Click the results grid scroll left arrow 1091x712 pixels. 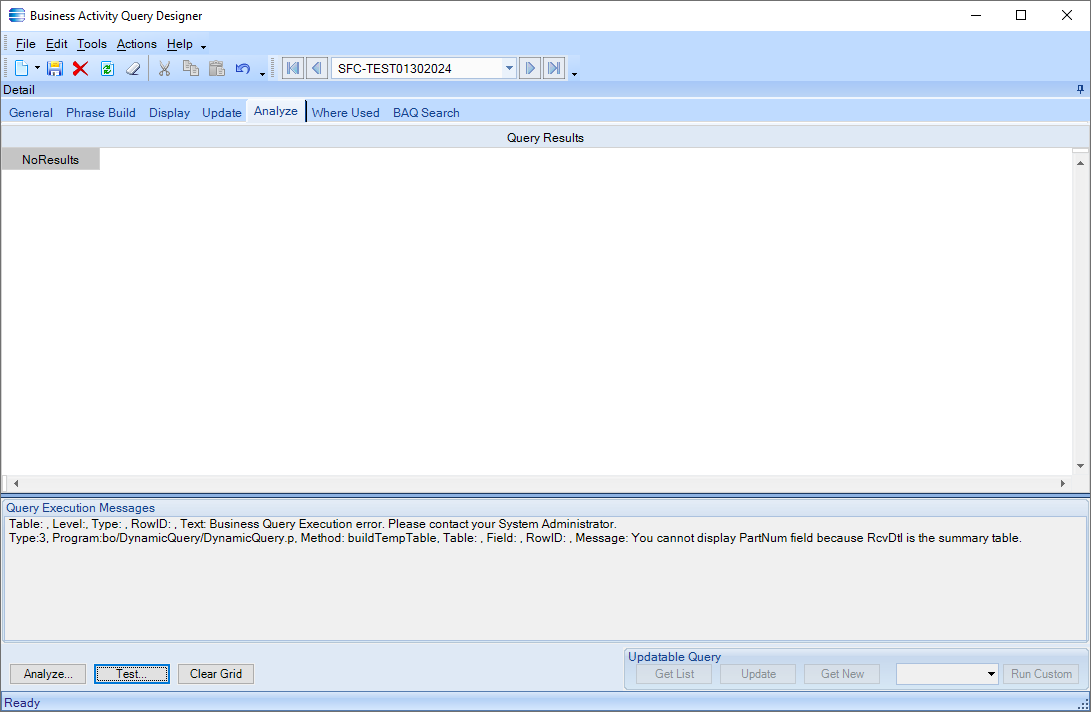click(x=16, y=483)
